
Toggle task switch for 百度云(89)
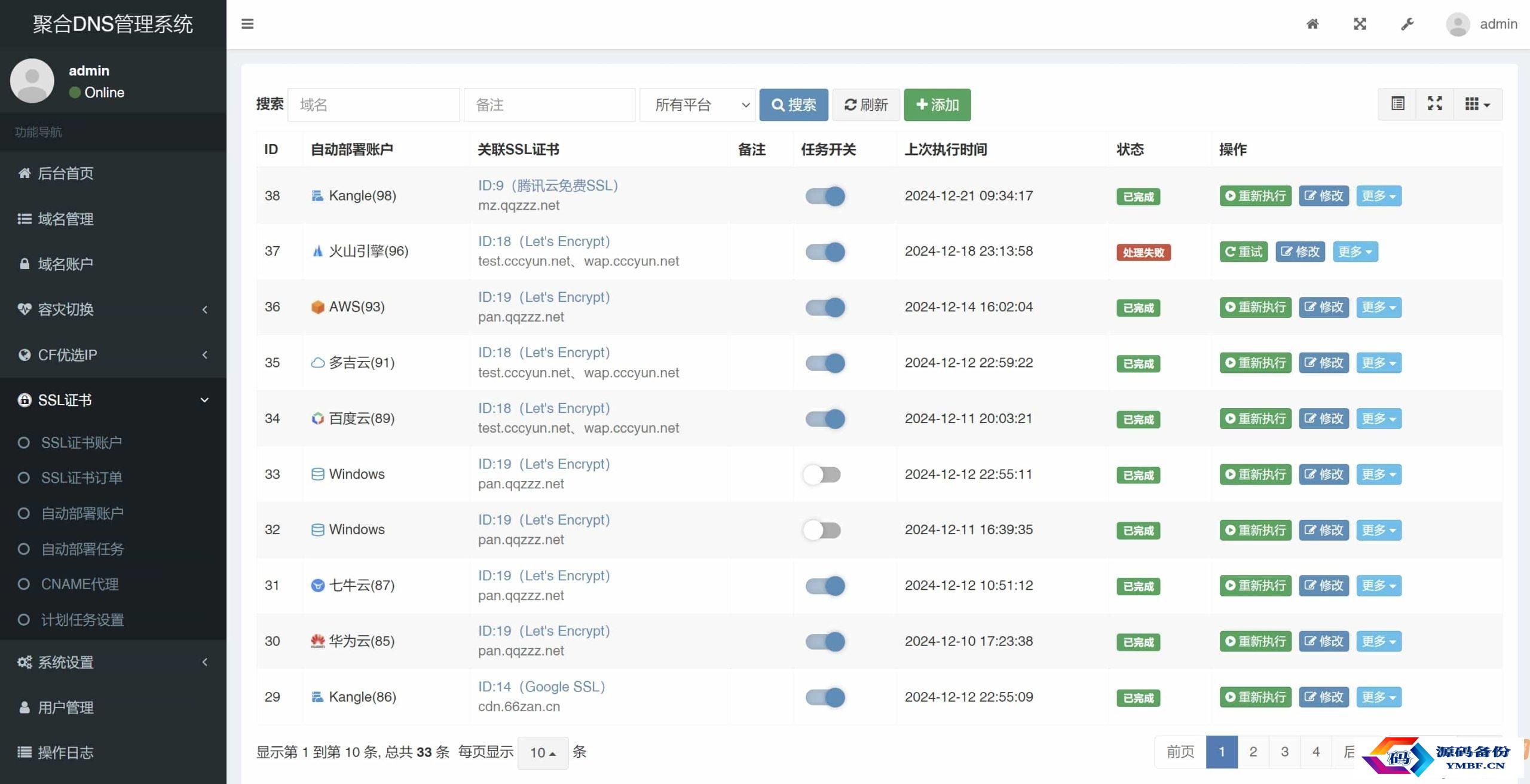click(x=825, y=418)
